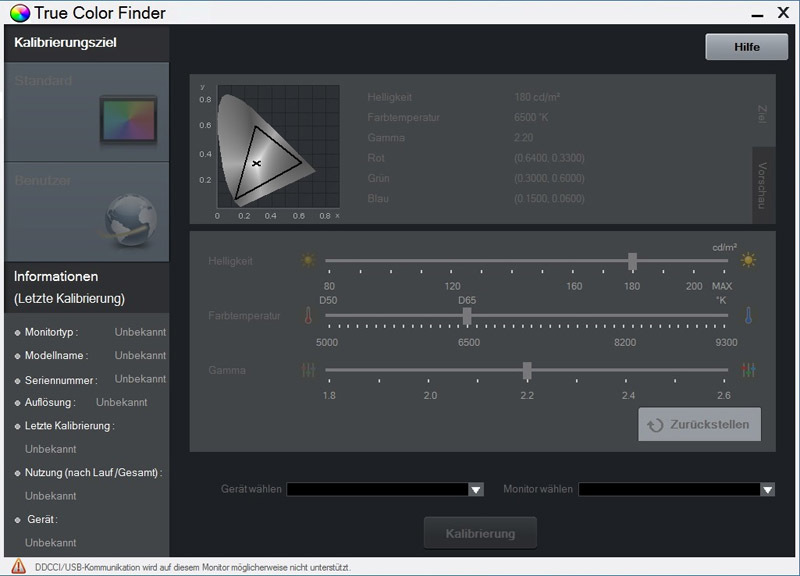
Task: Click the Helligkeit slider handle at 180
Action: click(x=632, y=261)
